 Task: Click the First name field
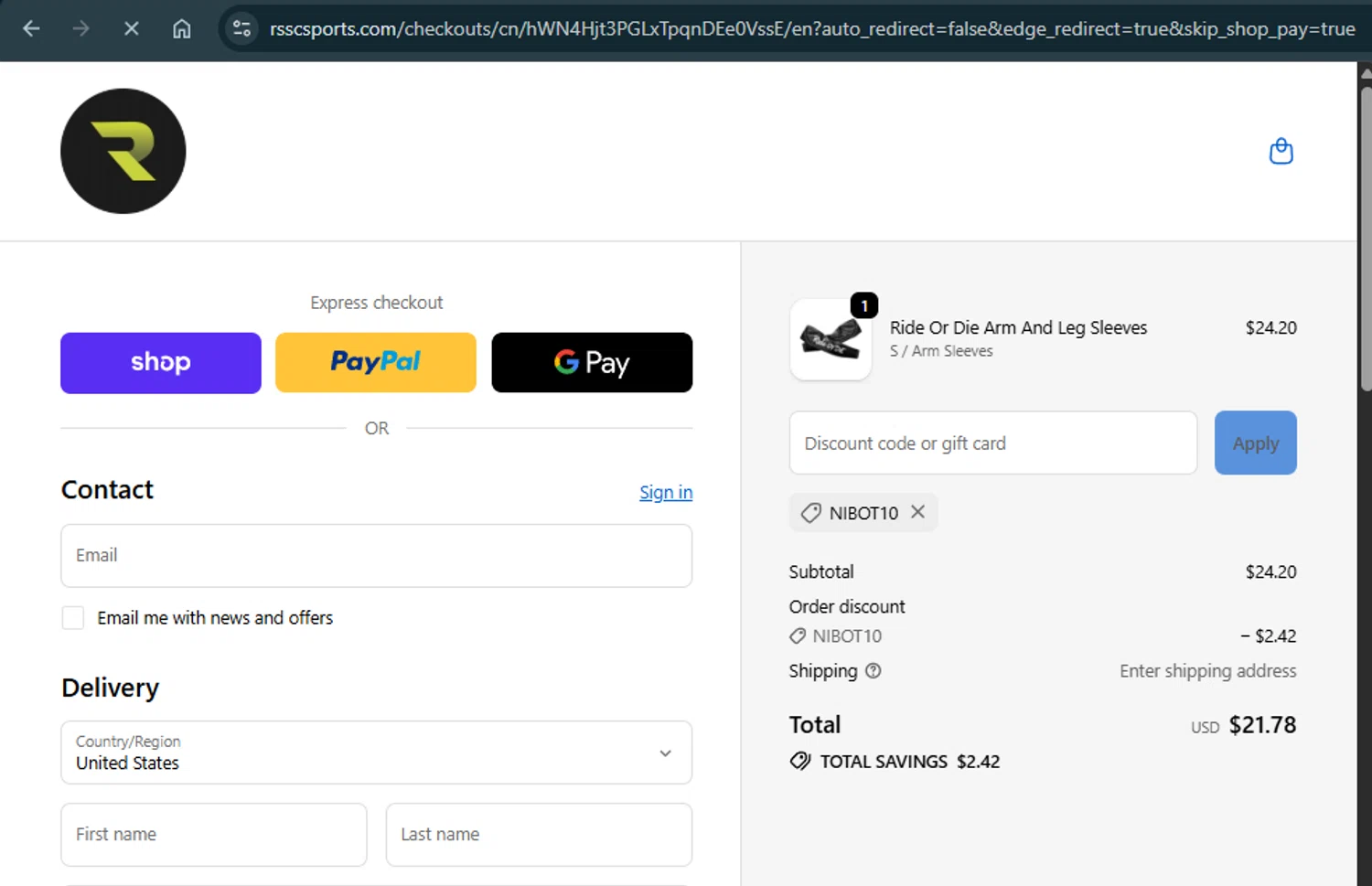[214, 834]
